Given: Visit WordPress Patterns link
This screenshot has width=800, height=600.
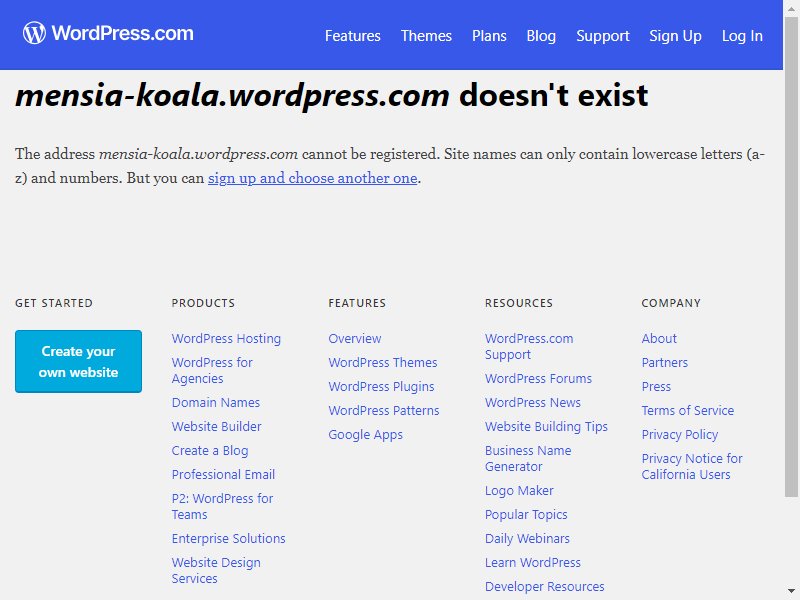Looking at the screenshot, I should (x=384, y=411).
